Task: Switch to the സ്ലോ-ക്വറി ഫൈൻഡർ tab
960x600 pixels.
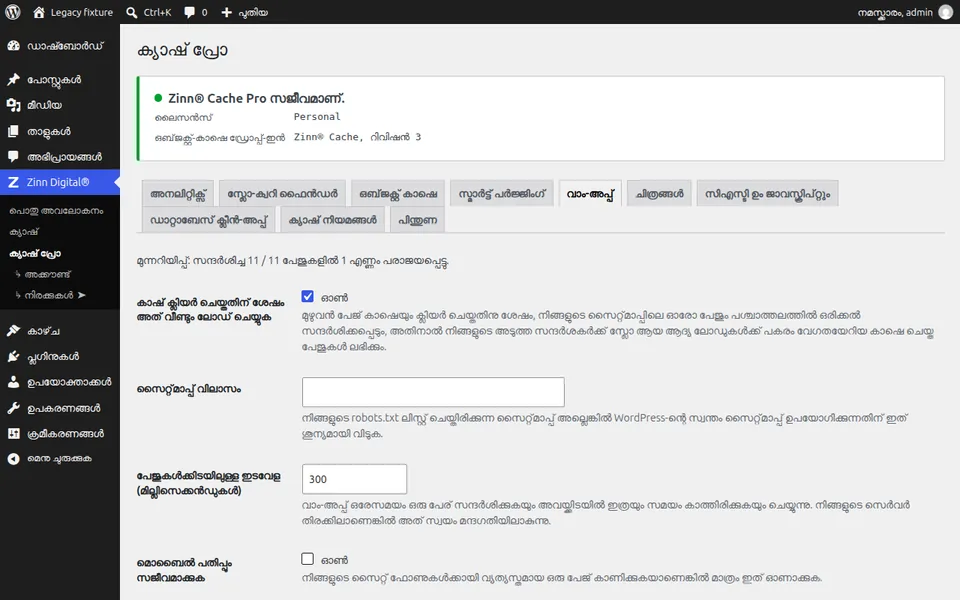Action: pos(282,194)
